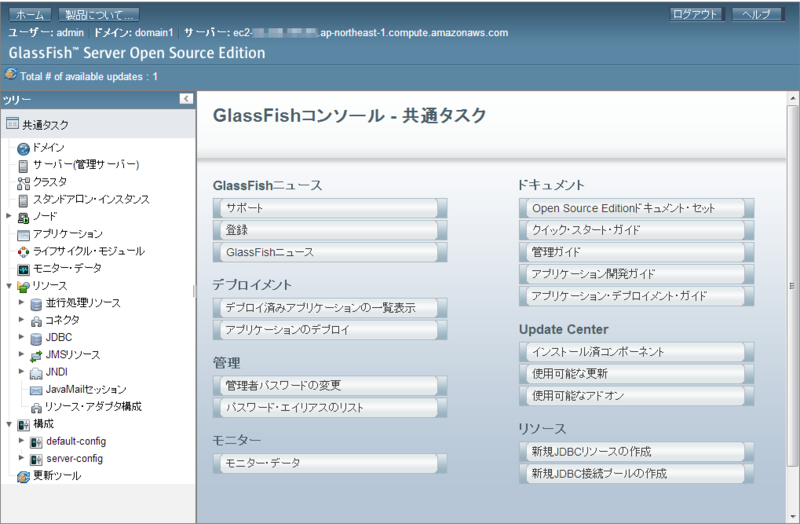Click the server-config icon

(36, 460)
